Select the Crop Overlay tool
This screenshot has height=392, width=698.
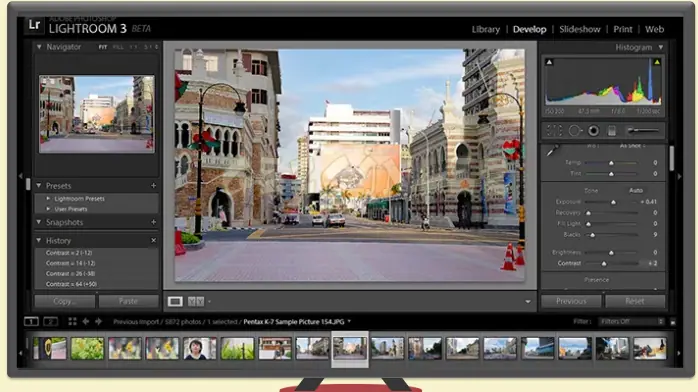554,130
